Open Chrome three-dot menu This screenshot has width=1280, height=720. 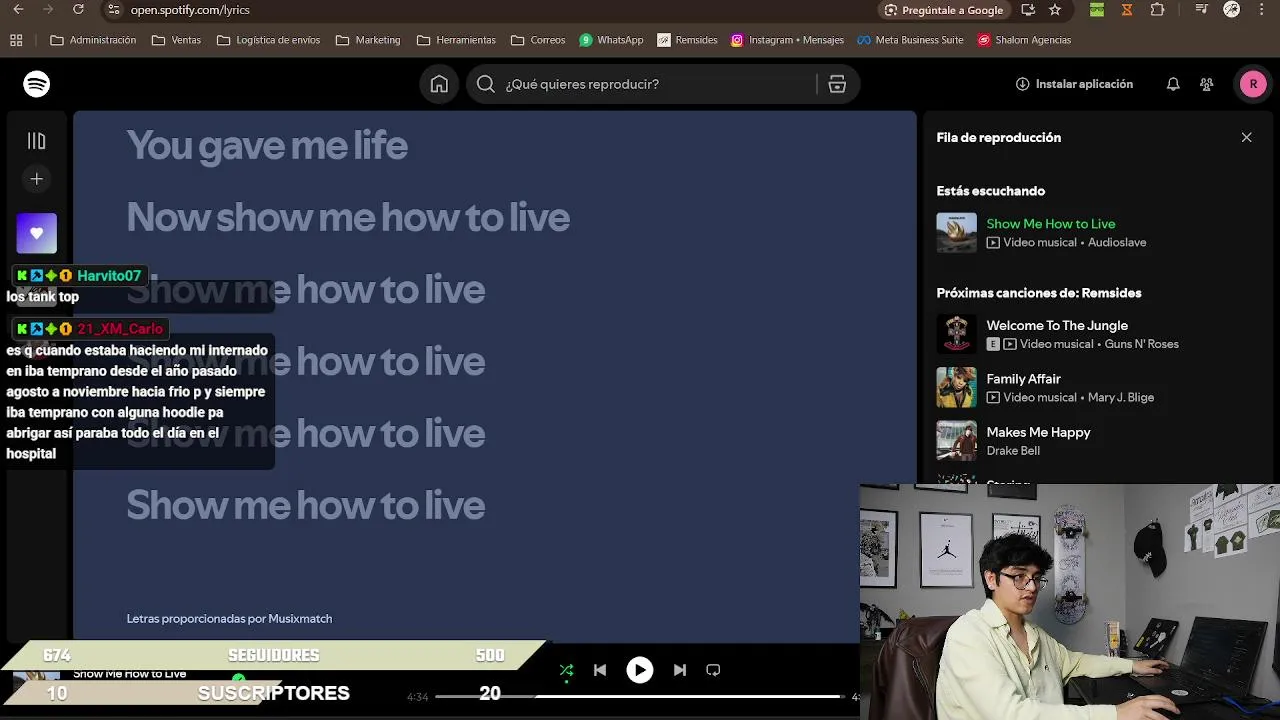coord(1262,10)
